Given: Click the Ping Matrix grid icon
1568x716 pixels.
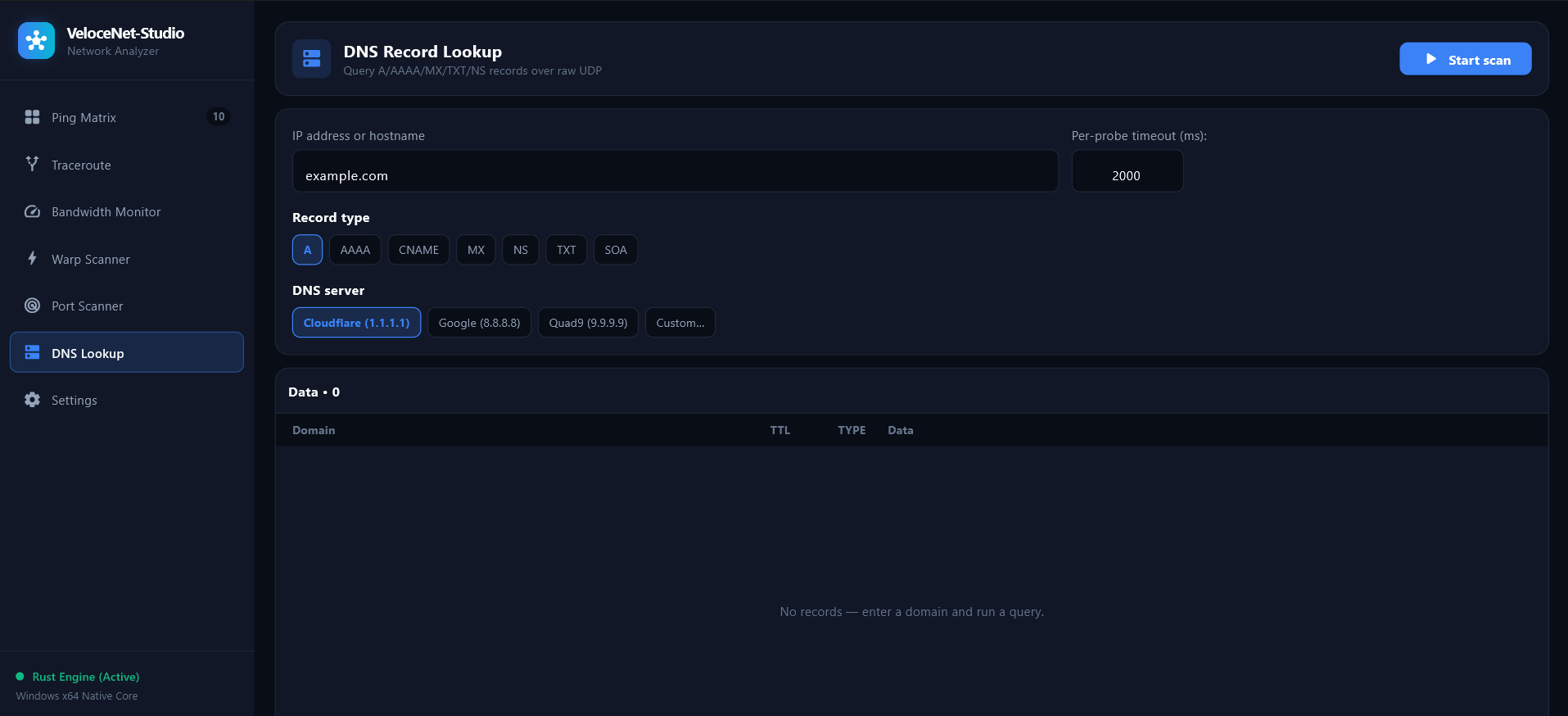Looking at the screenshot, I should 32,117.
